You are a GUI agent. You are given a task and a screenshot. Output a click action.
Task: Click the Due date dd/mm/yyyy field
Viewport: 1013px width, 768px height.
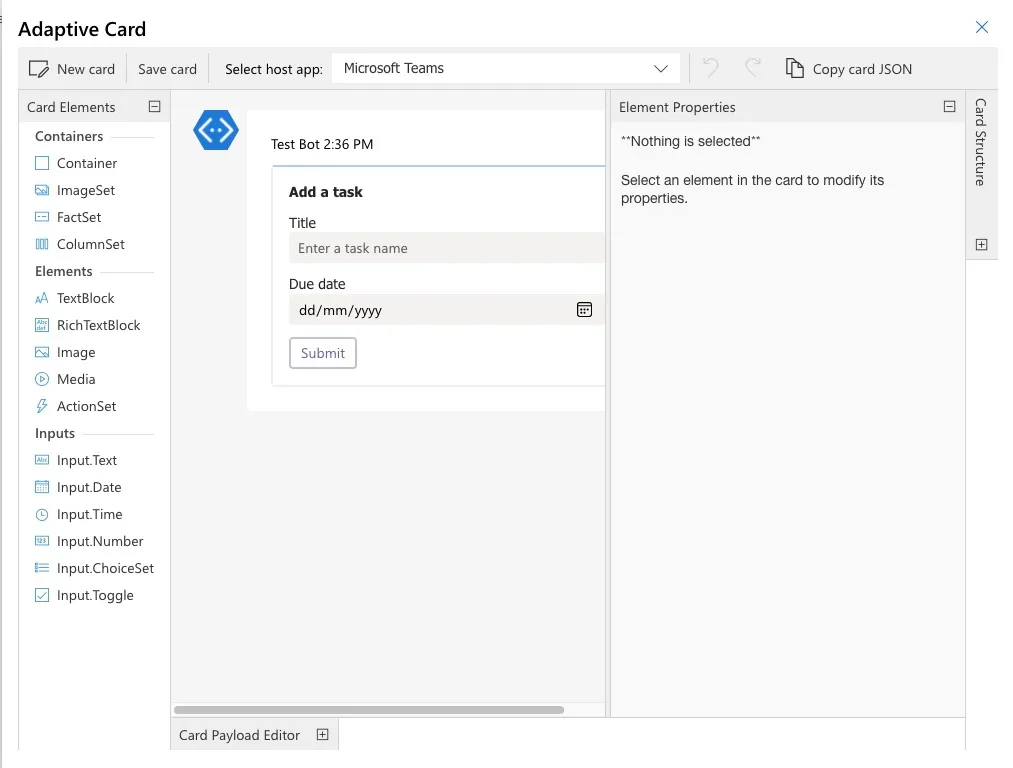(446, 310)
